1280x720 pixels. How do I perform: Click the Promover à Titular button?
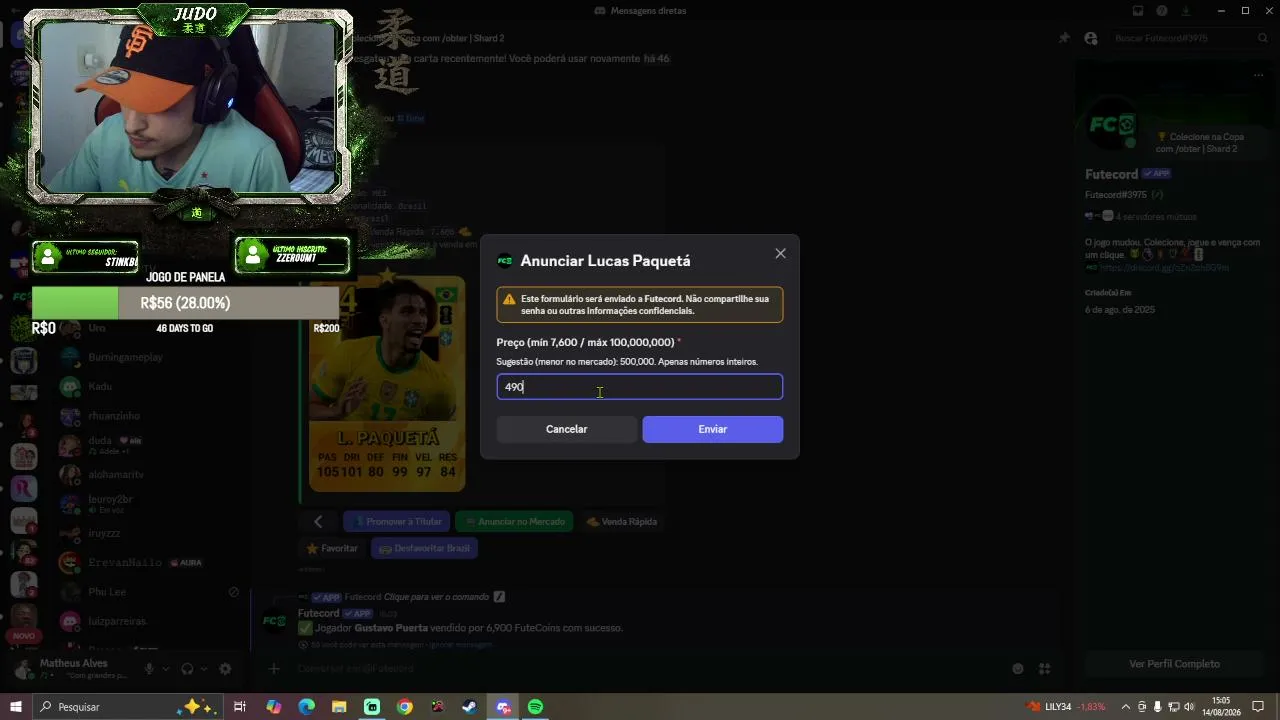coord(395,521)
